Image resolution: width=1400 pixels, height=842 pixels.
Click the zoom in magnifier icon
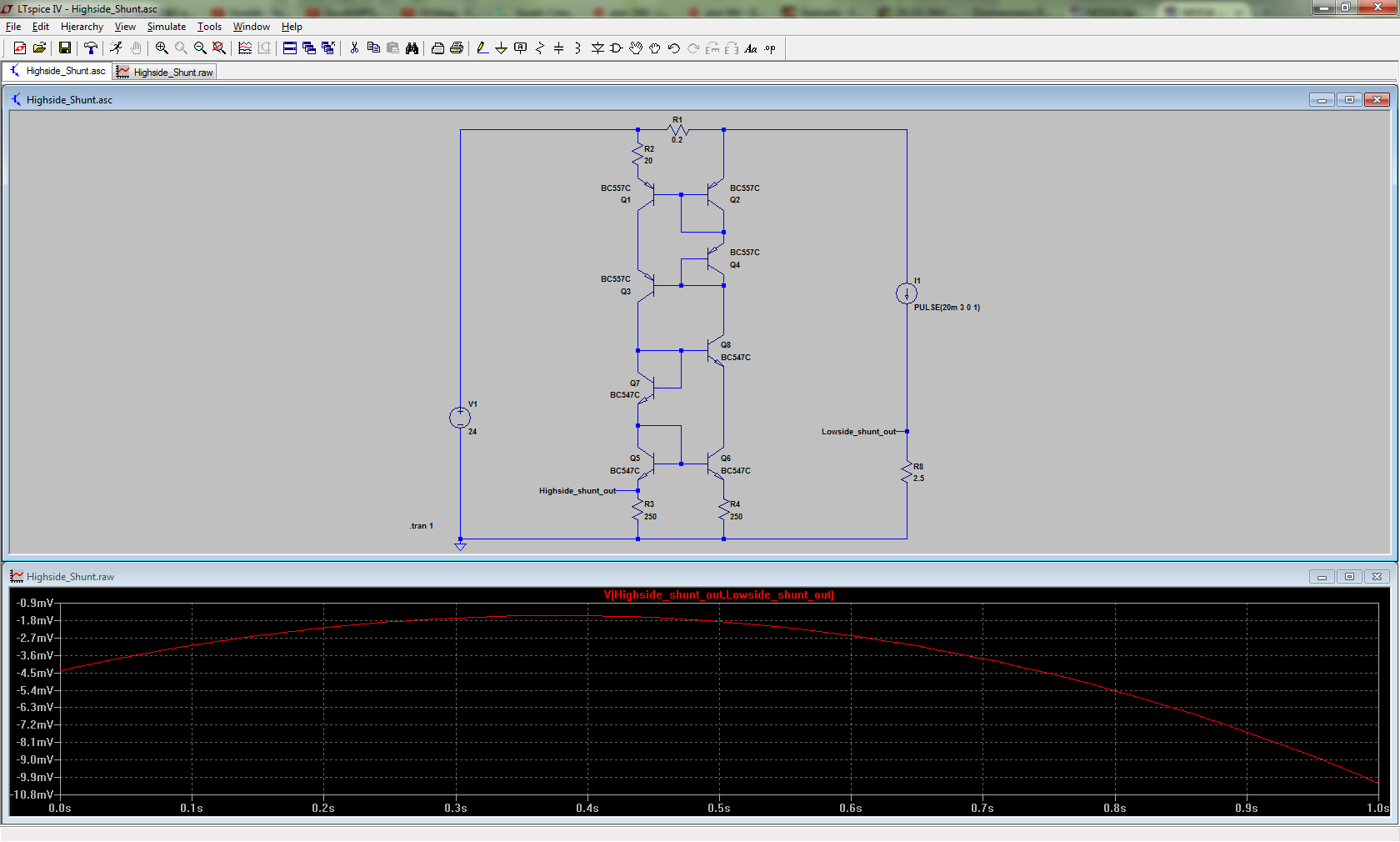coord(162,48)
